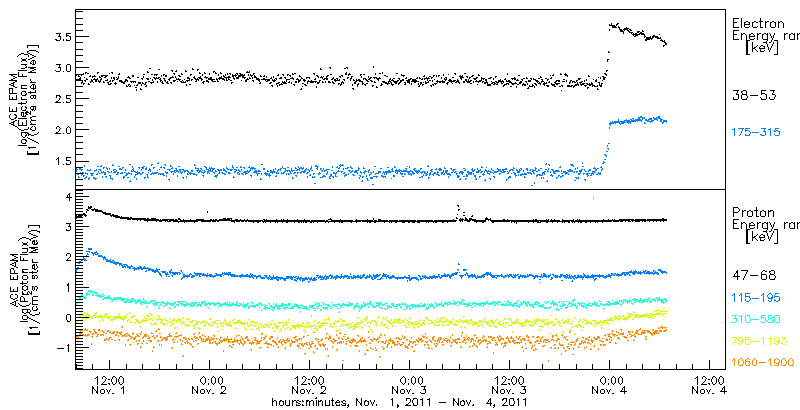
Task: Click the hours:minutes date range axis title
Action: pos(399,403)
